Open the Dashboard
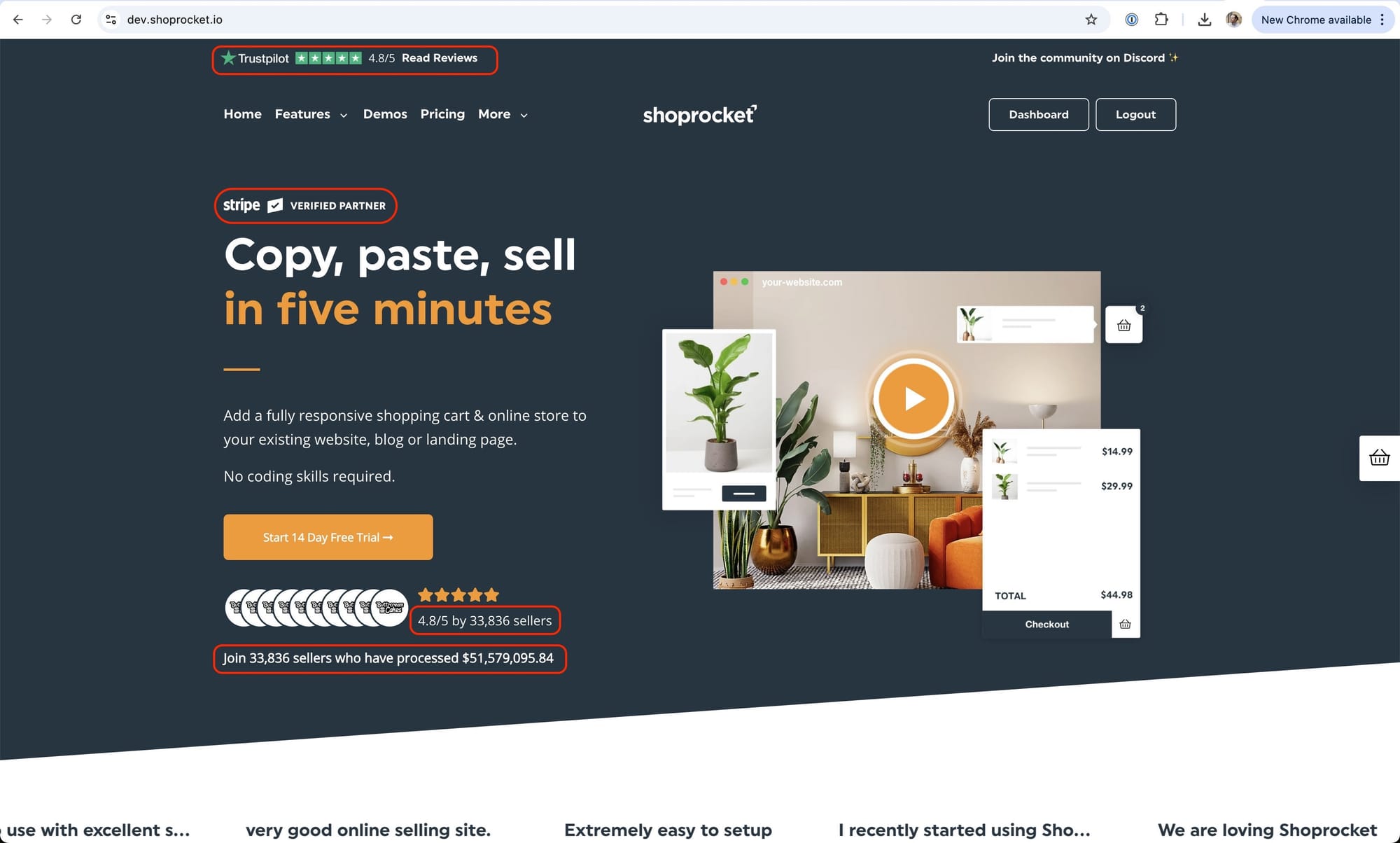Viewport: 1400px width, 843px height. 1039,114
